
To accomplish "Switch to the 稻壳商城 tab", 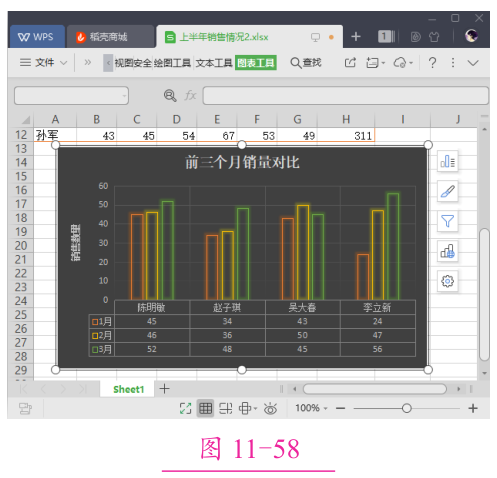I will point(110,37).
